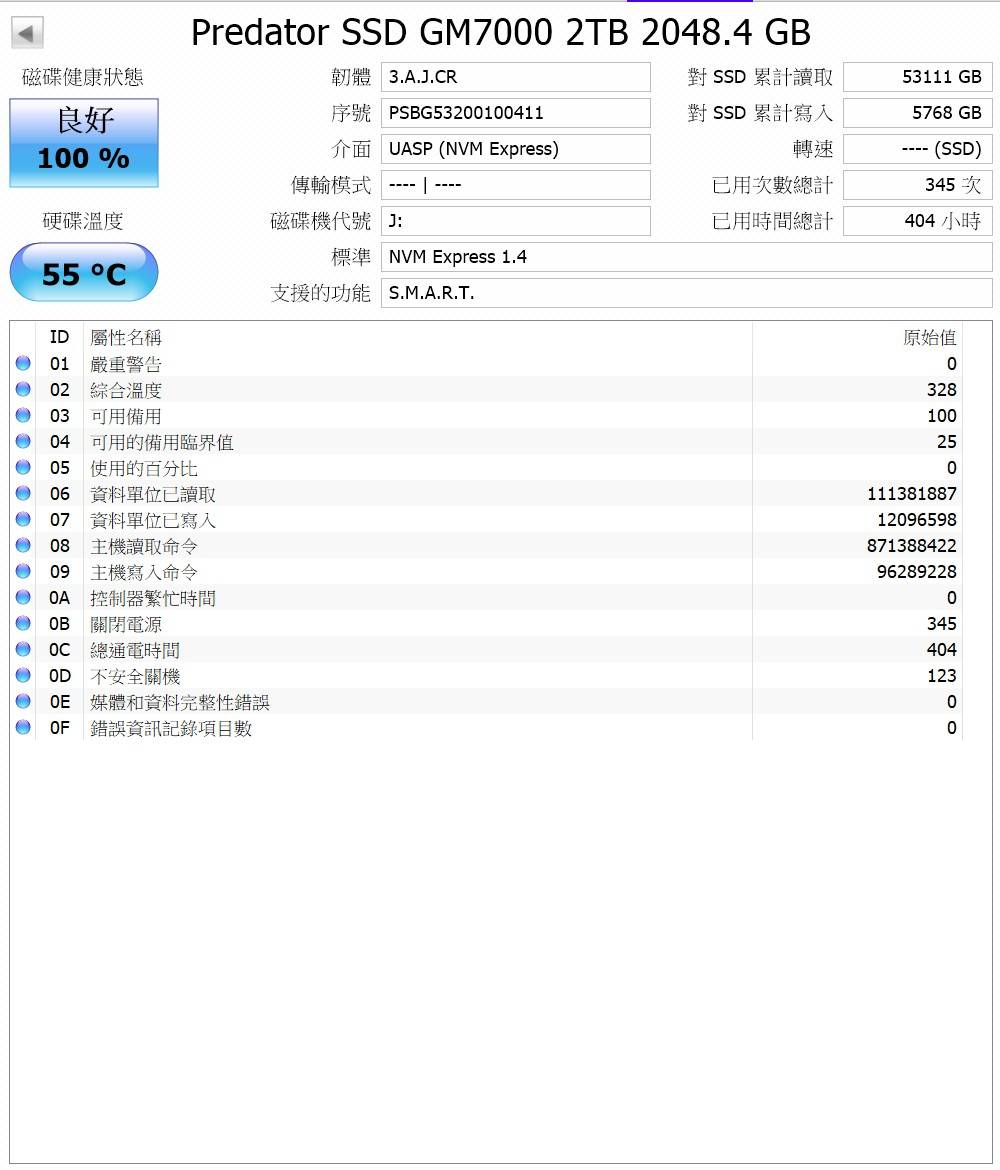Click the back arrow to previous disk
Image resolution: width=1000 pixels, height=1170 pixels.
click(x=27, y=32)
